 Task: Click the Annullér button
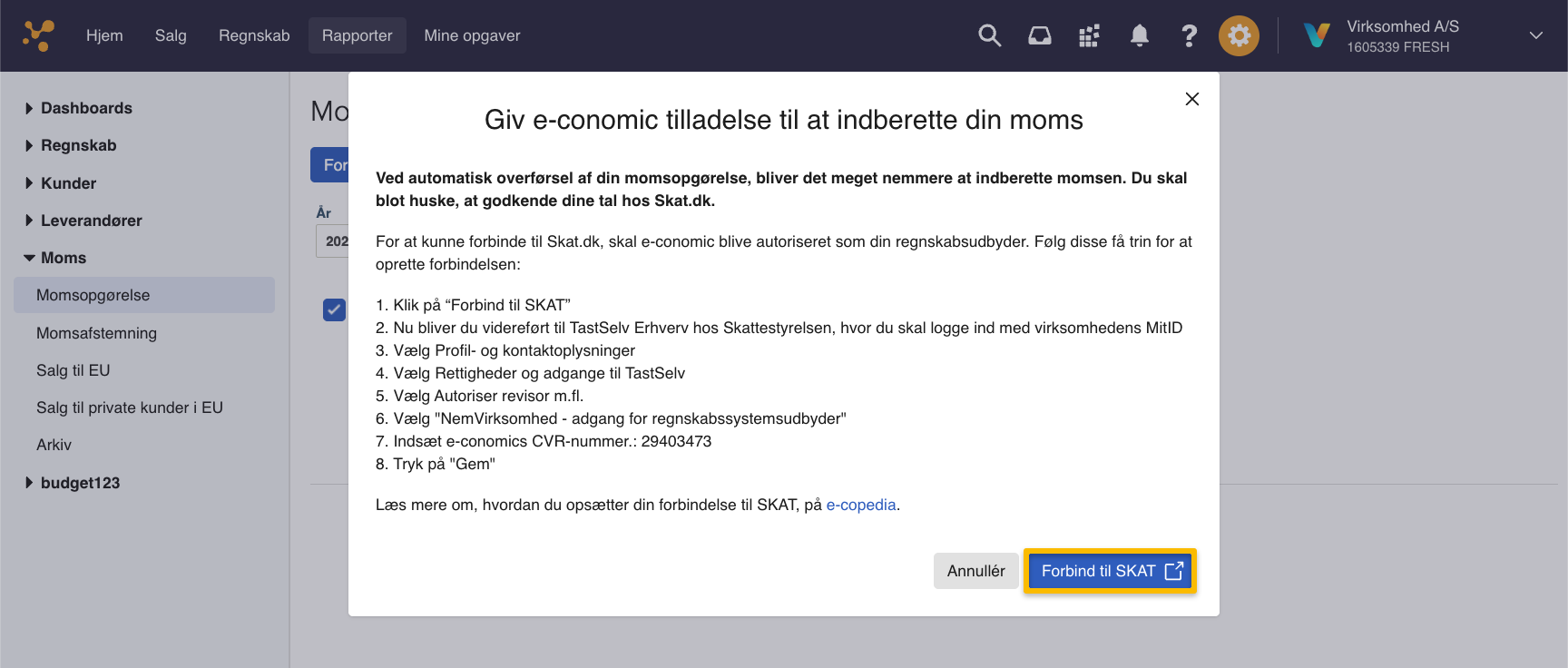click(x=976, y=571)
